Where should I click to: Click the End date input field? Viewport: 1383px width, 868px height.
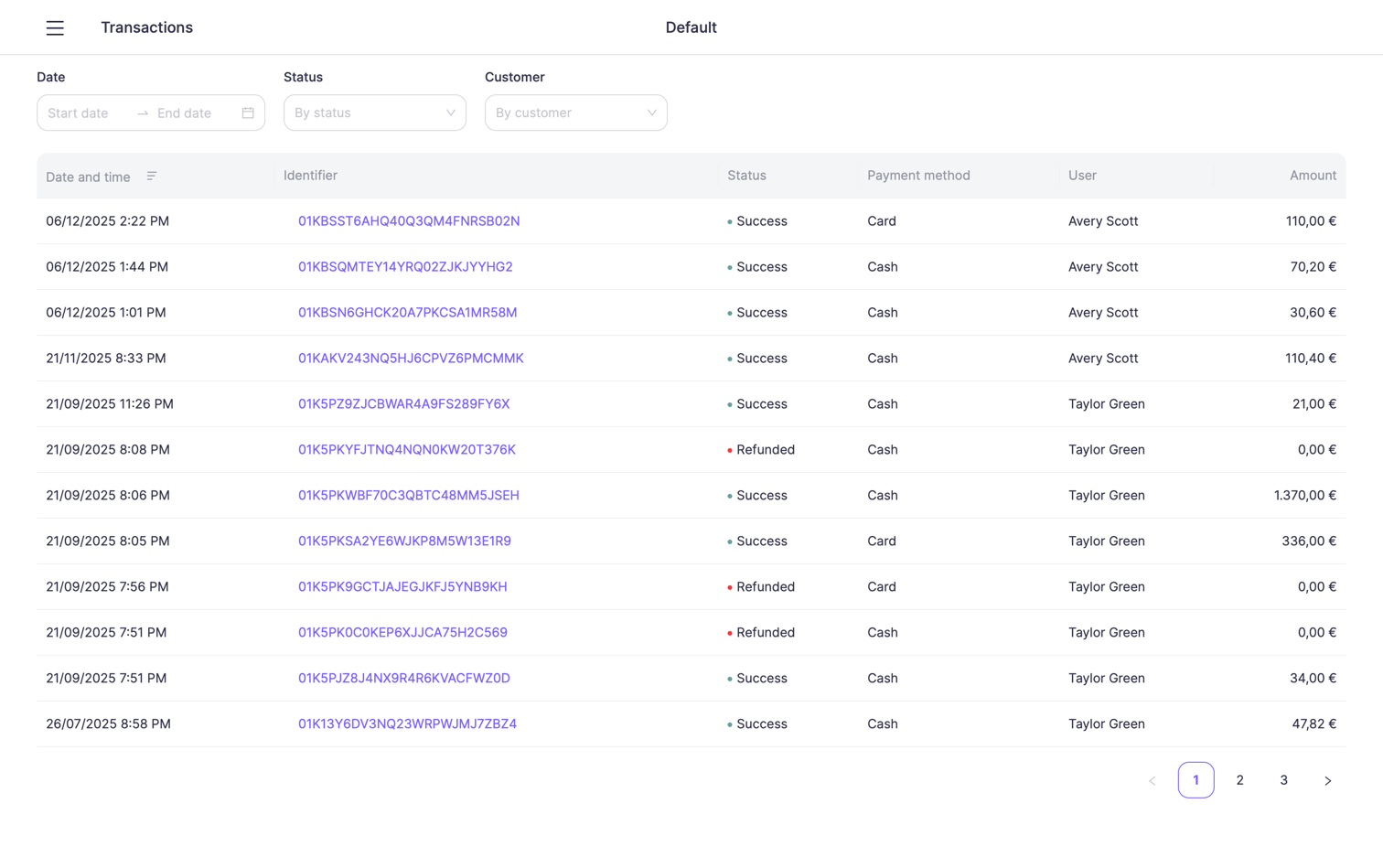[x=184, y=113]
